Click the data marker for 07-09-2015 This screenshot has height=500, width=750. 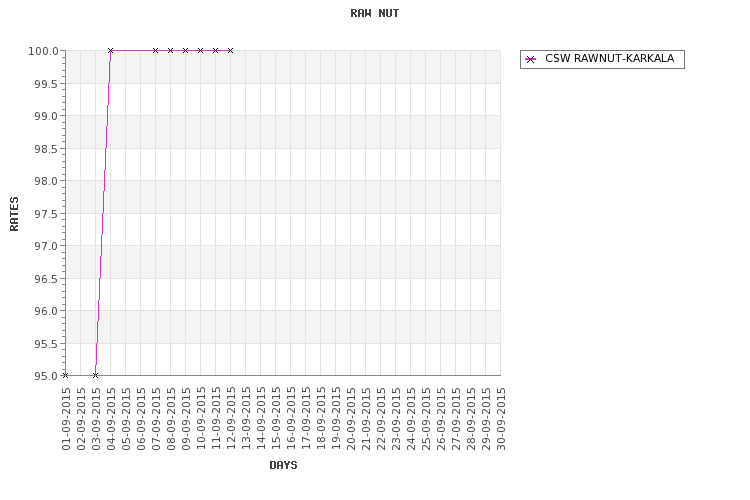click(155, 50)
